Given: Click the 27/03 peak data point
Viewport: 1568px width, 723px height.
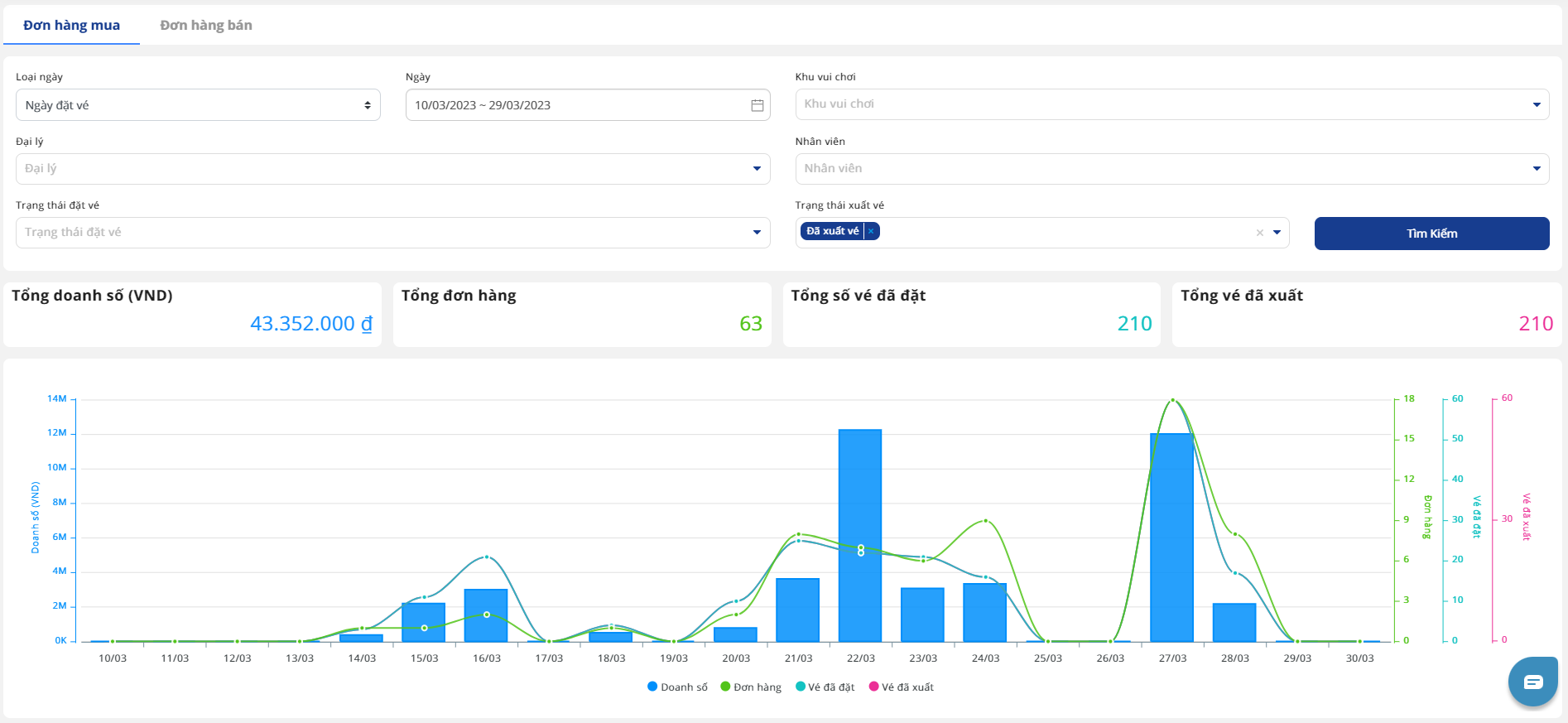Looking at the screenshot, I should 1172,400.
